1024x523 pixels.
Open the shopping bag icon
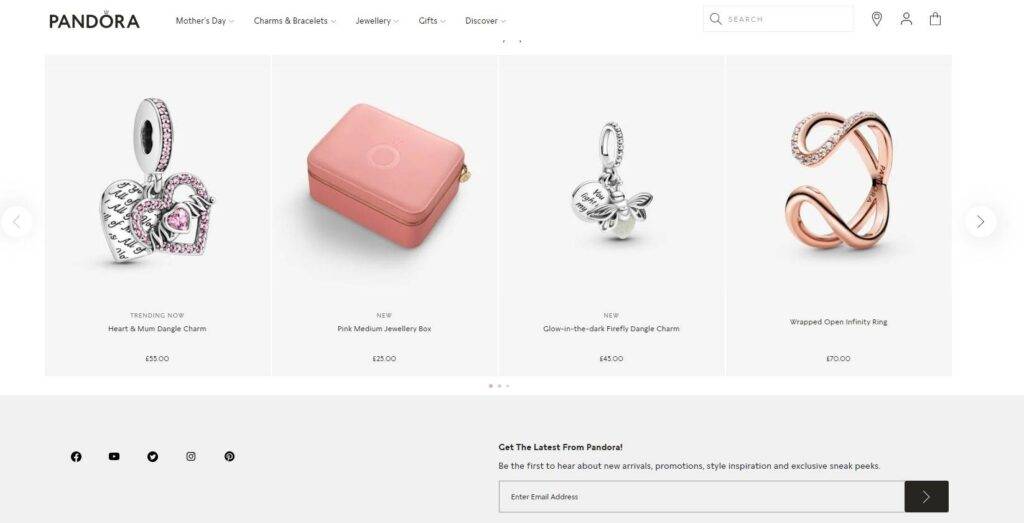click(x=935, y=19)
